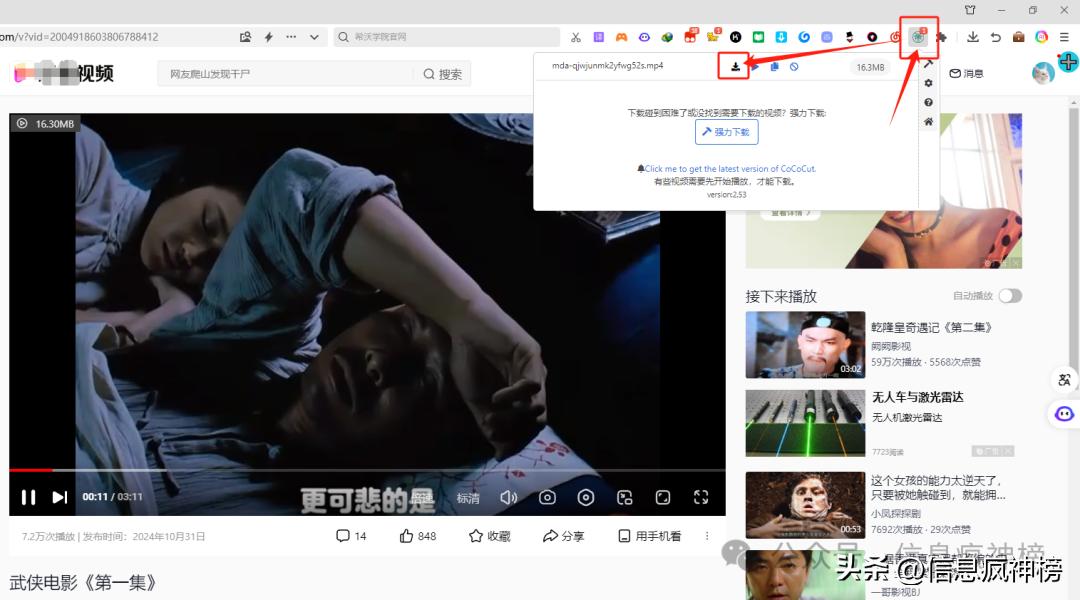Go to CoCoCut home icon
This screenshot has width=1080, height=600.
tap(928, 121)
